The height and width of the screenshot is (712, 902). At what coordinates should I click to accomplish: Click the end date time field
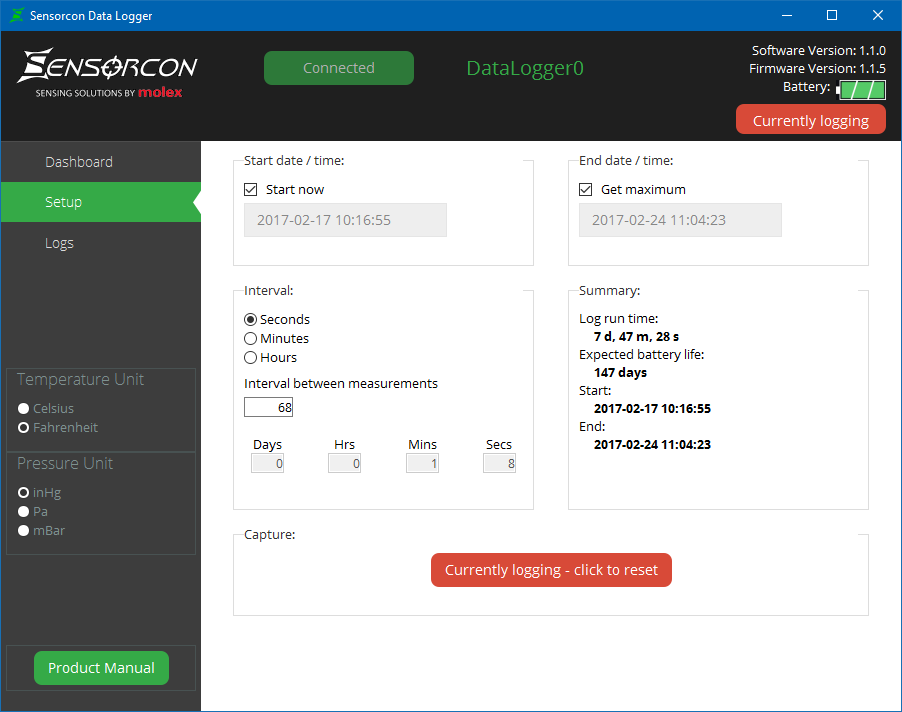680,220
